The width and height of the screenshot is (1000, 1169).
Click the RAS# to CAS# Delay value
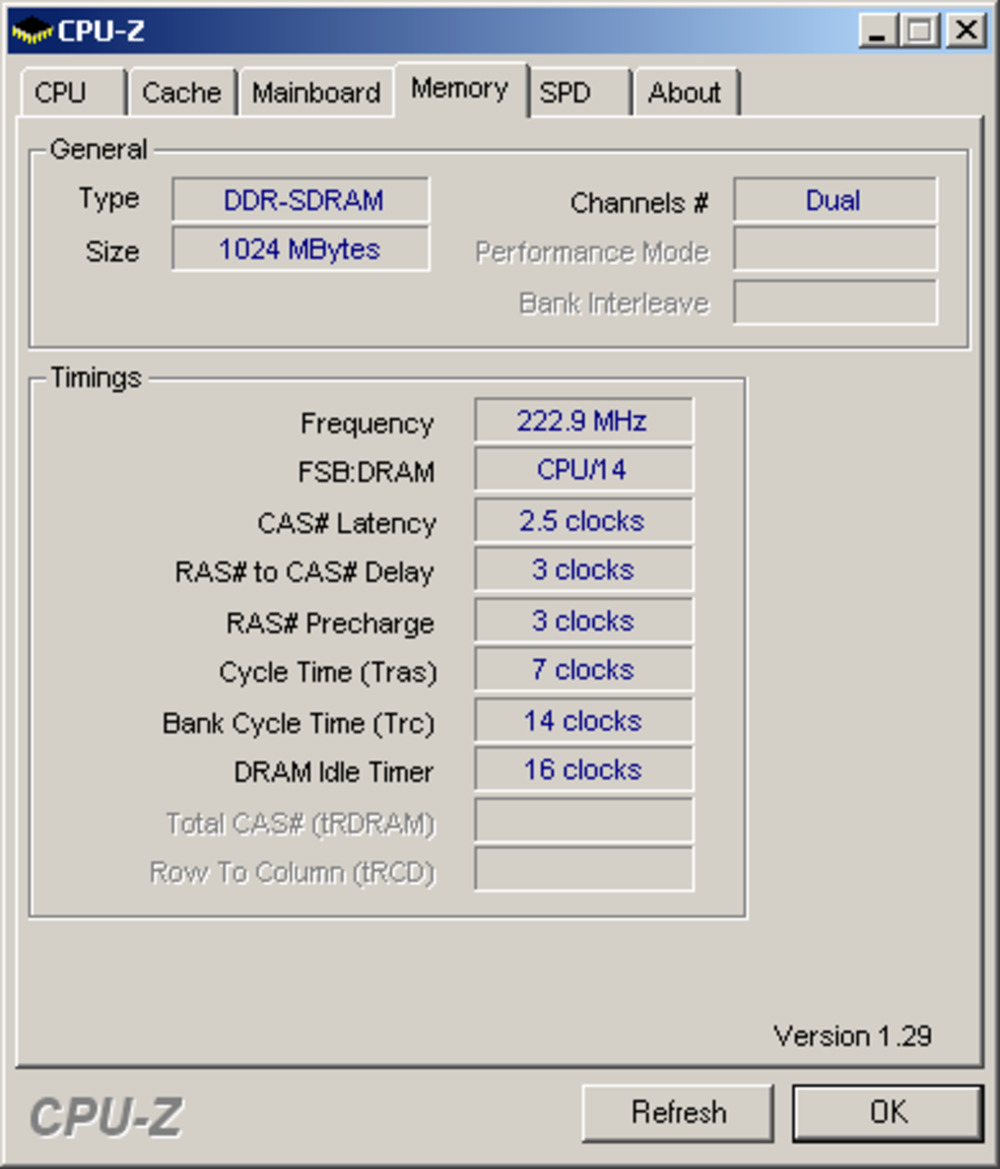point(584,570)
